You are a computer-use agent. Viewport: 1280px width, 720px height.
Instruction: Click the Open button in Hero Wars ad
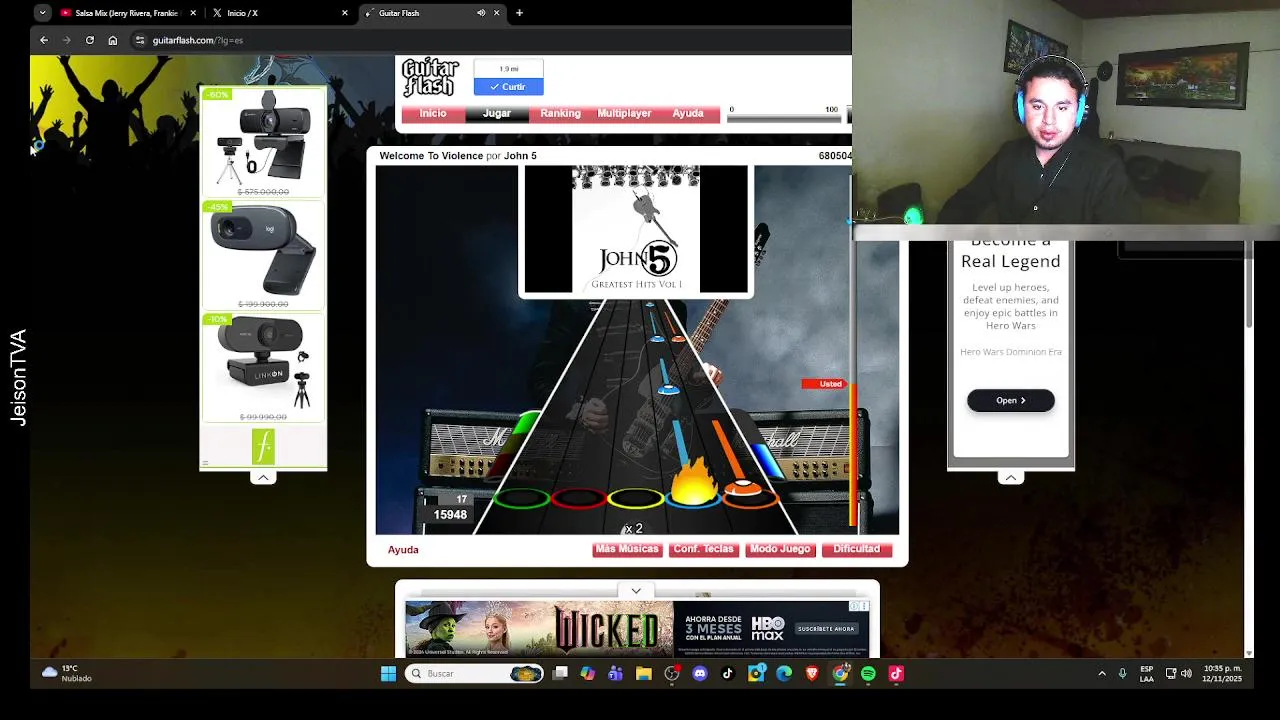click(1010, 400)
